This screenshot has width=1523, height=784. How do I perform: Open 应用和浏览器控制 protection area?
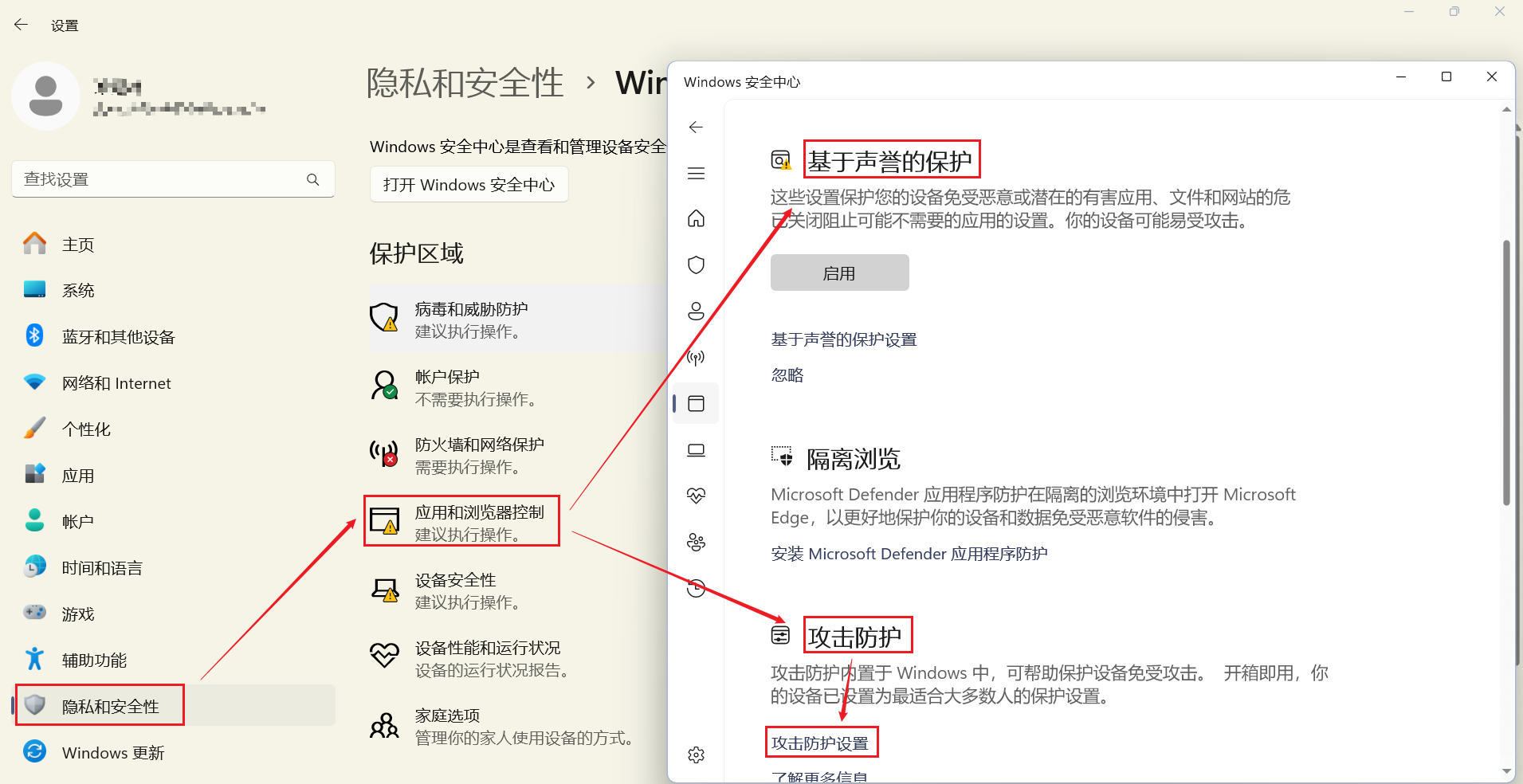[x=518, y=522]
